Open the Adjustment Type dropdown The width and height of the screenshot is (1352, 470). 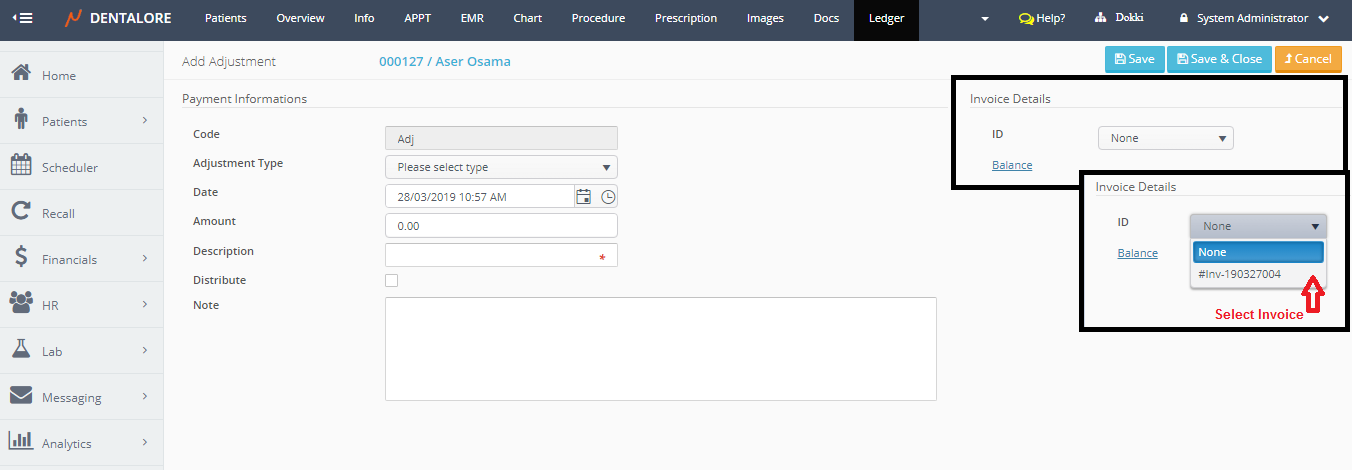(501, 167)
